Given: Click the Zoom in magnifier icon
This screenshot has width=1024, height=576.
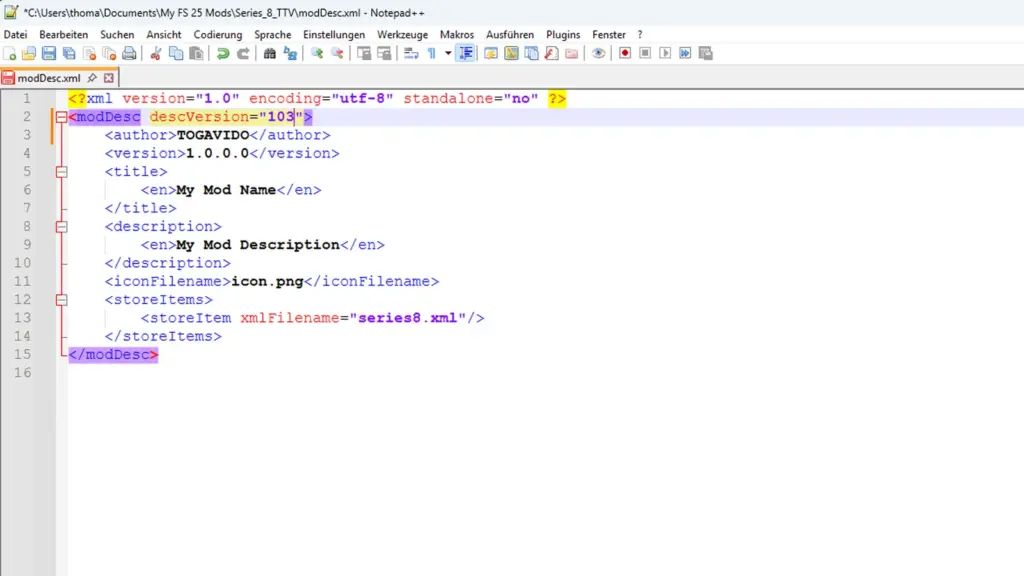Looking at the screenshot, I should pos(316,53).
